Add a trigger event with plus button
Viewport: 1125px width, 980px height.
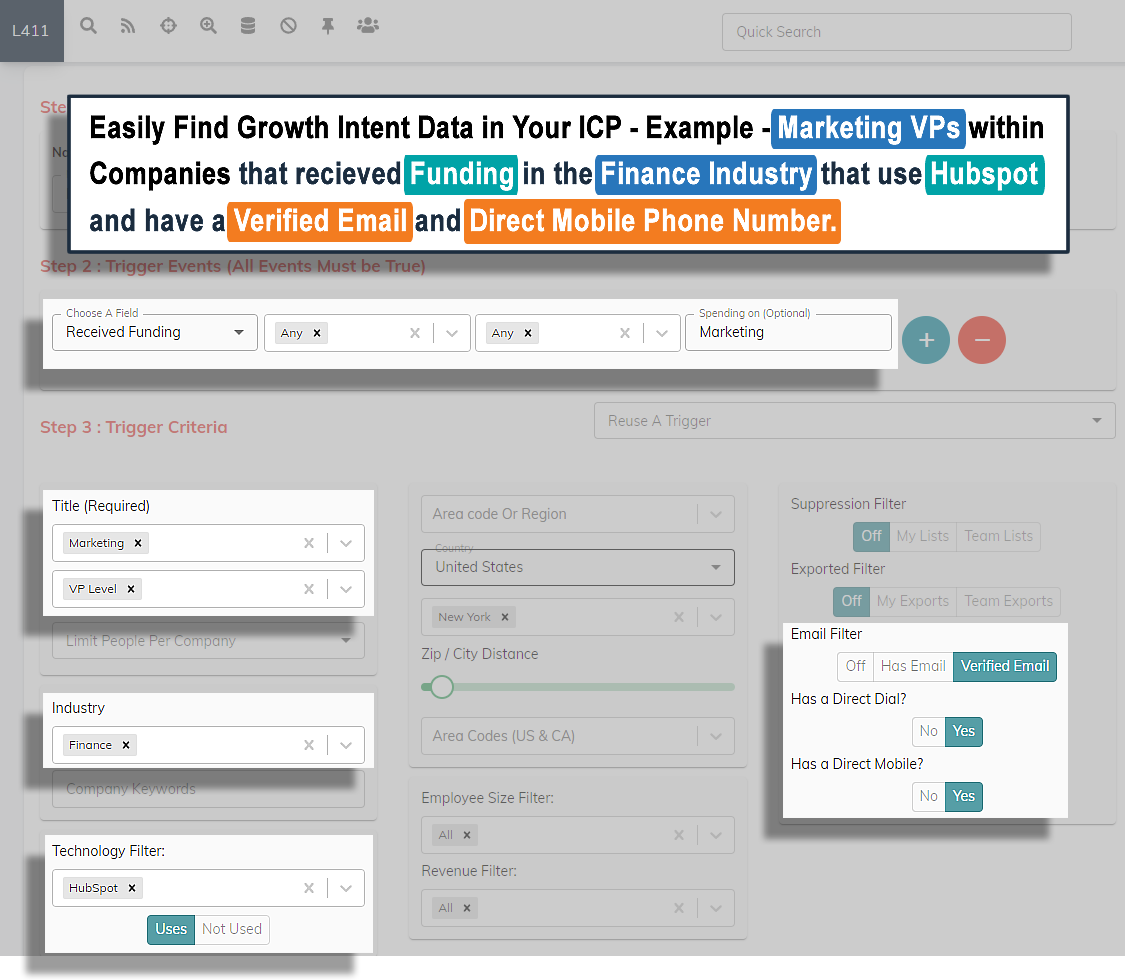(x=926, y=340)
